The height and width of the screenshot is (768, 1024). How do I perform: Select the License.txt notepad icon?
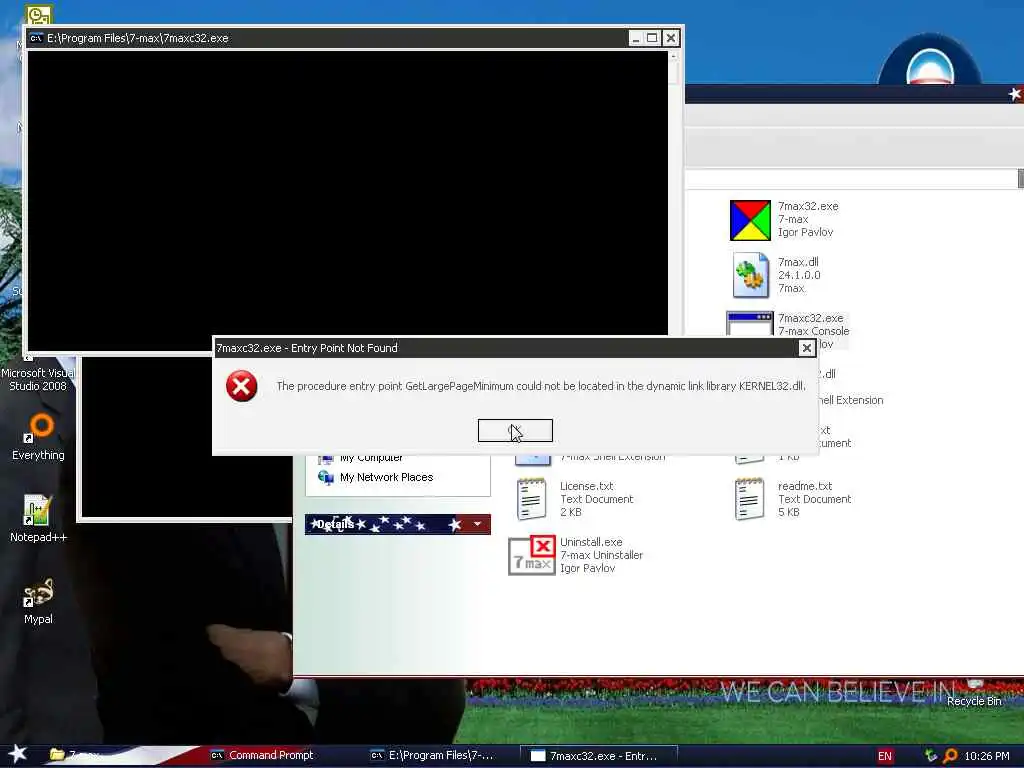[531, 499]
